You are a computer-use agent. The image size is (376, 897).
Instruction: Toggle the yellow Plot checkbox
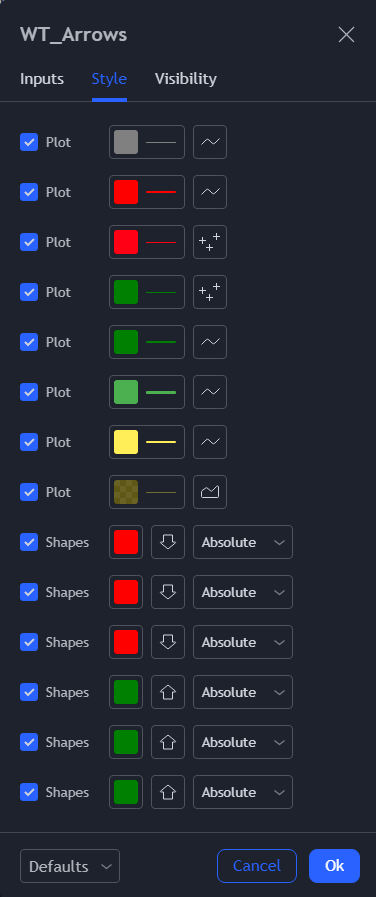[29, 442]
